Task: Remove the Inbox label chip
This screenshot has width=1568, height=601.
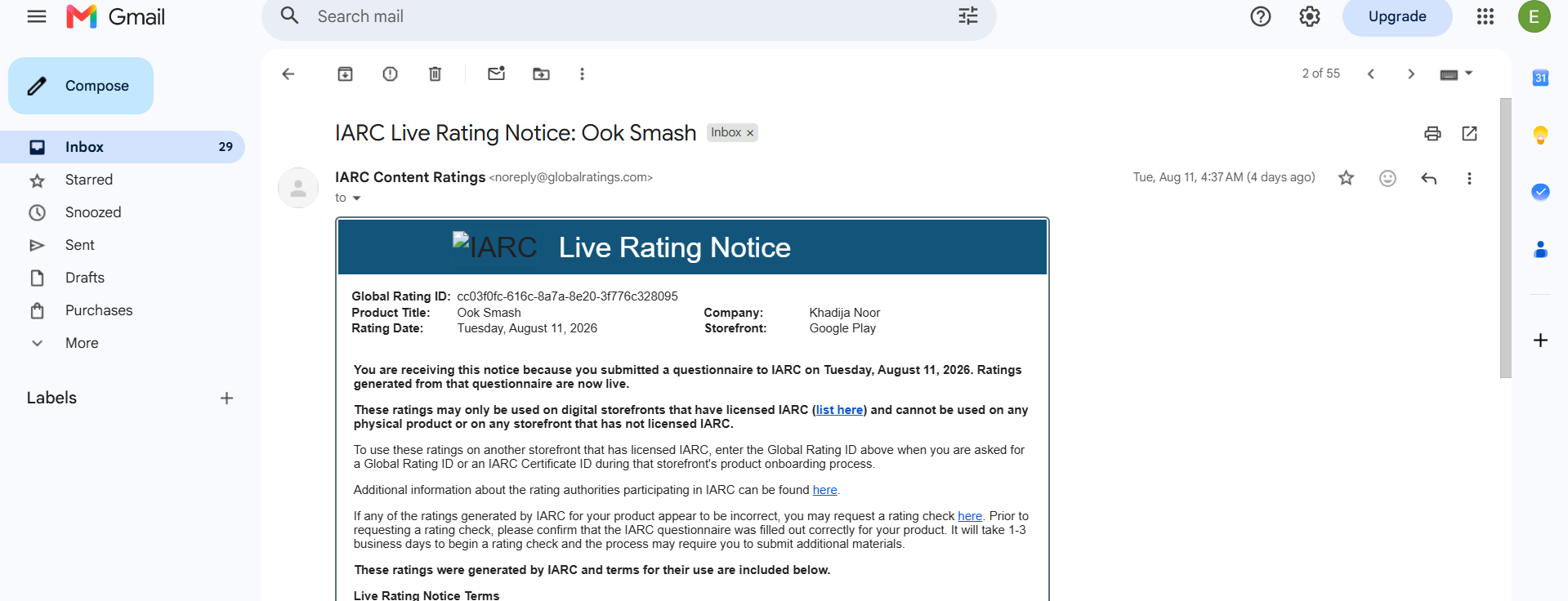Action: point(750,133)
